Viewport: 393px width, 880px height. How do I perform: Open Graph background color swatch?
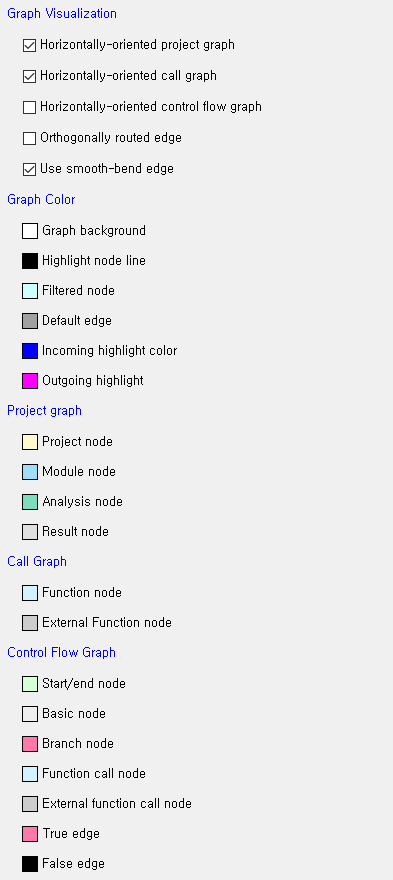coord(30,231)
